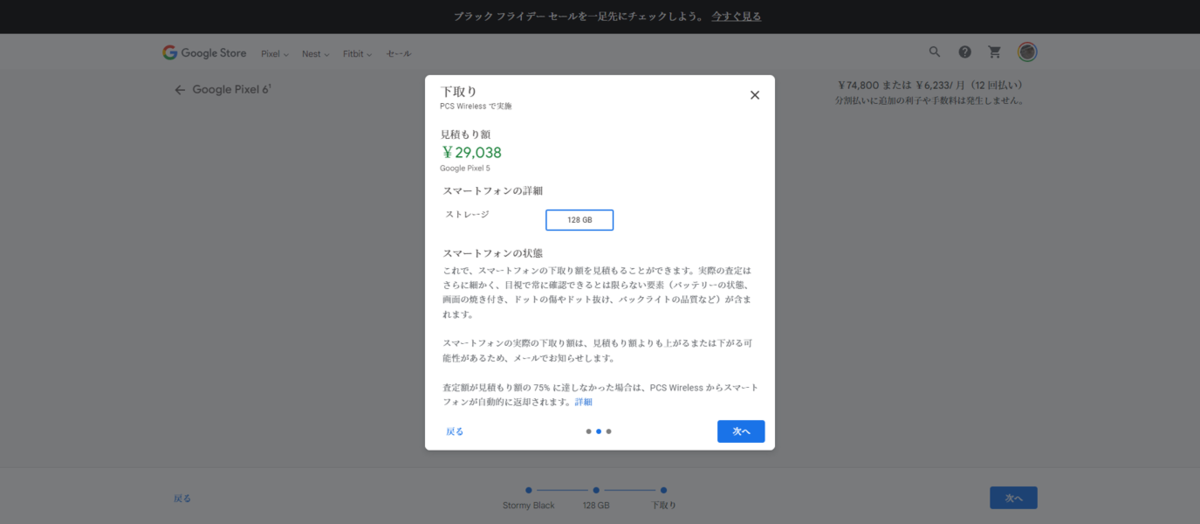1200x524 pixels.
Task: Click 次へ button on the page bottom bar
Action: [1013, 498]
